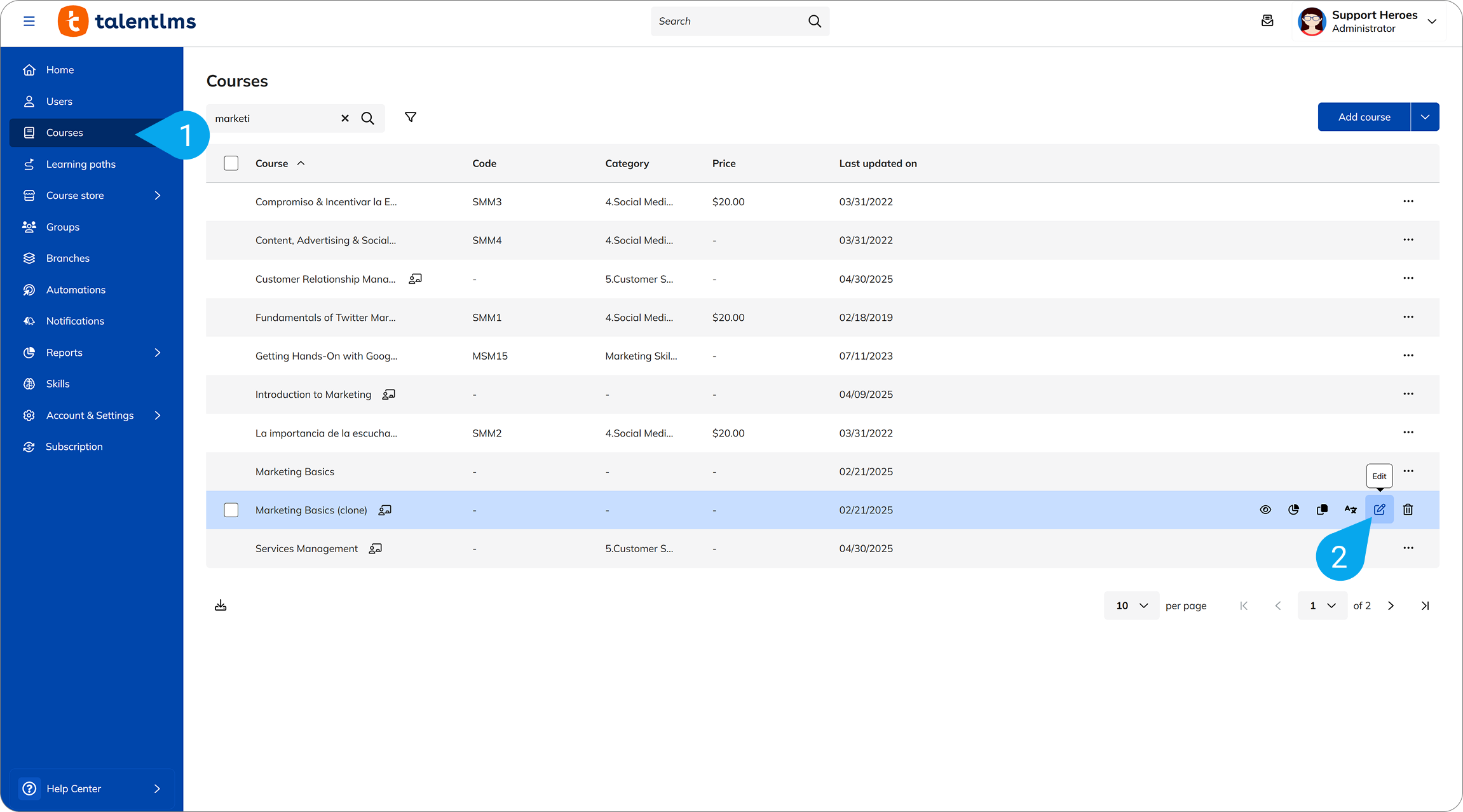
Task: Open the Users section
Action: (x=59, y=101)
